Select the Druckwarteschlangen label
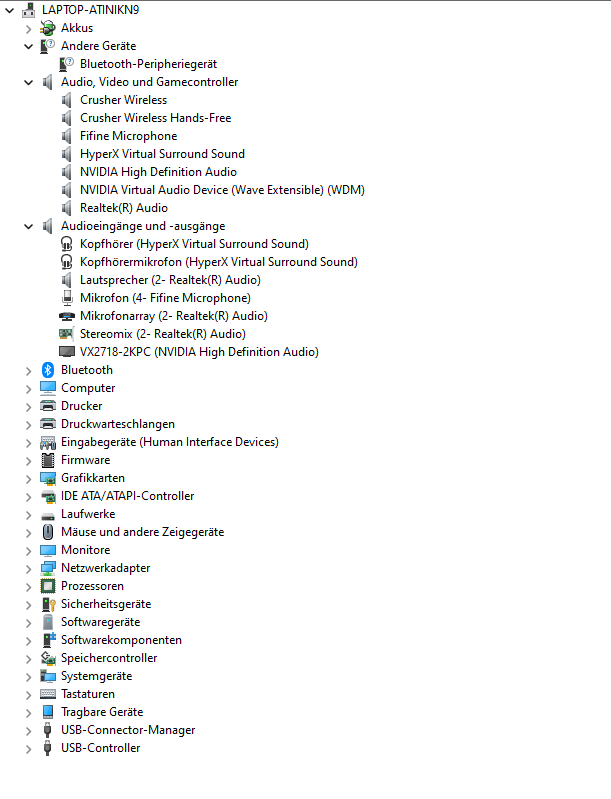The height and width of the screenshot is (799, 611). click(x=118, y=424)
